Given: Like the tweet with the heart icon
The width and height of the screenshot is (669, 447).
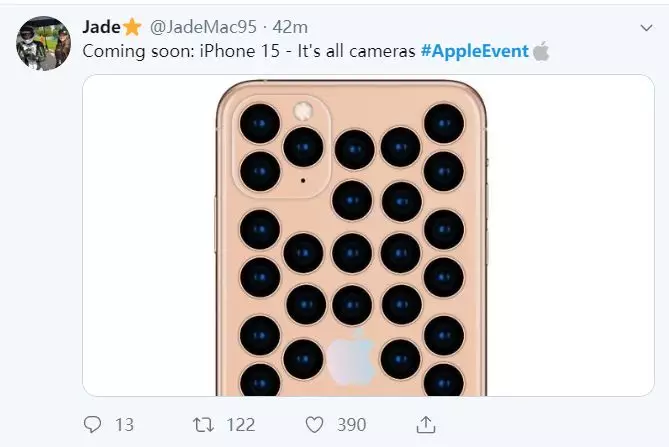Looking at the screenshot, I should pyautogui.click(x=317, y=425).
